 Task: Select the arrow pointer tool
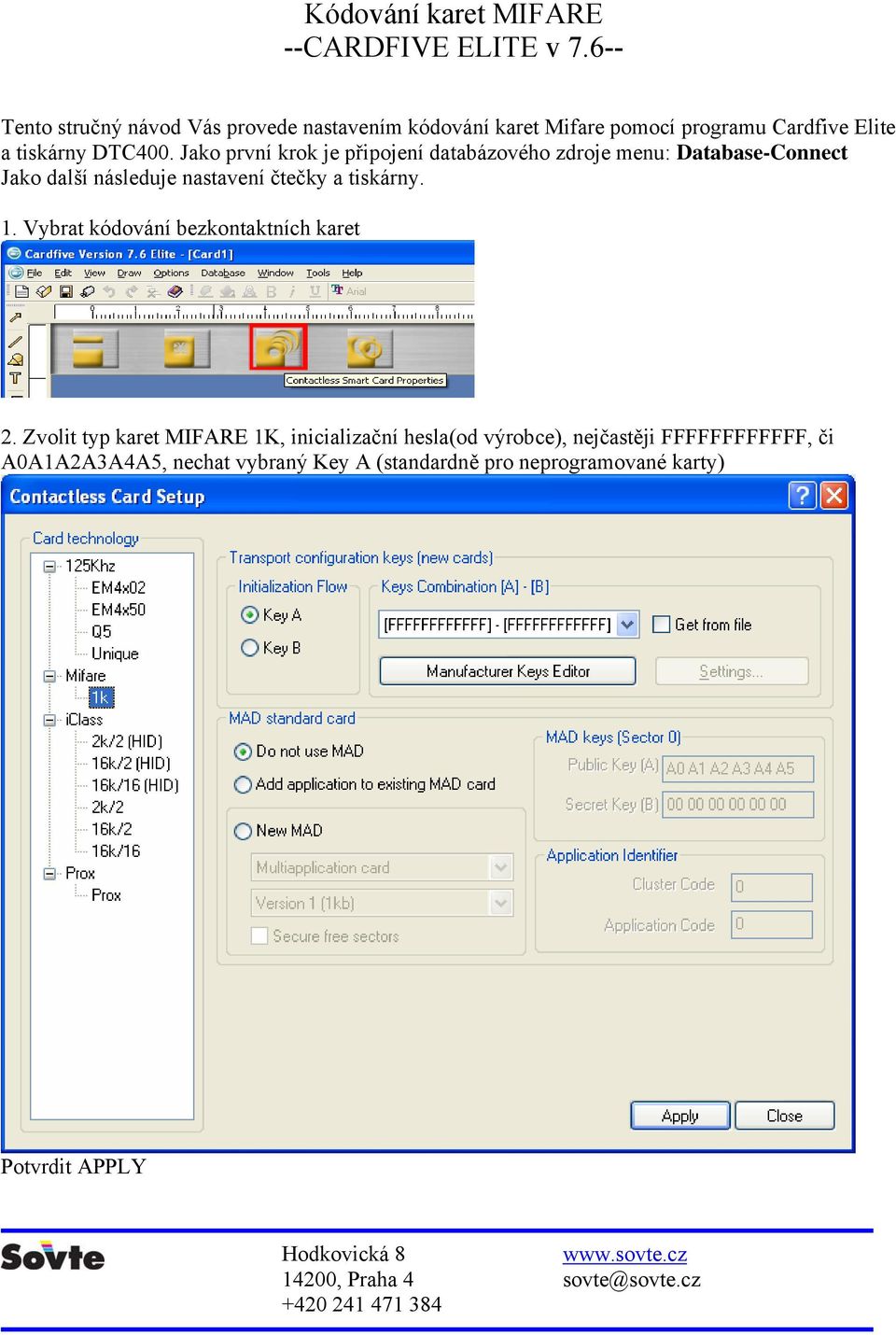[15, 318]
